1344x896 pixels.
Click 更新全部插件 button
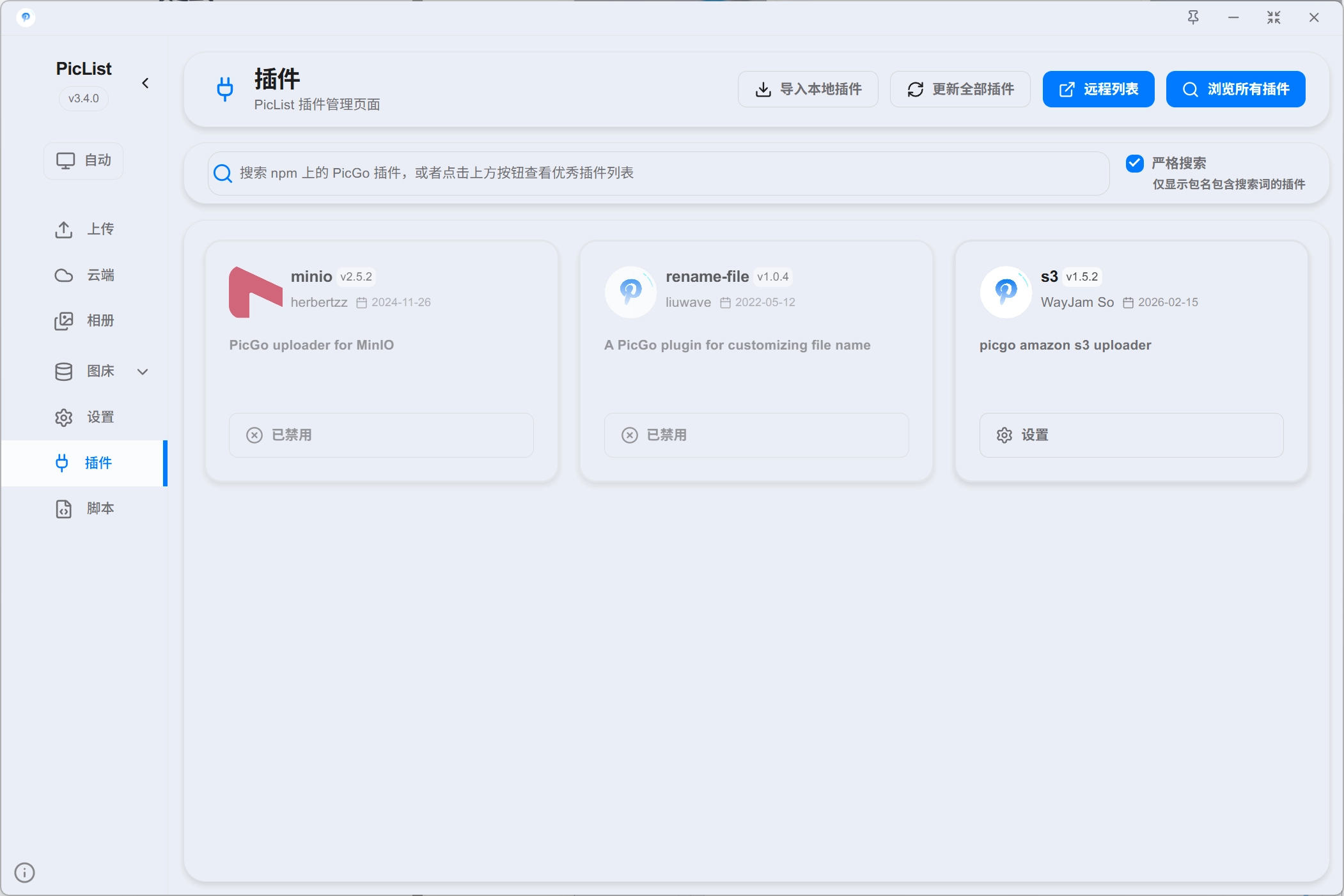click(960, 89)
